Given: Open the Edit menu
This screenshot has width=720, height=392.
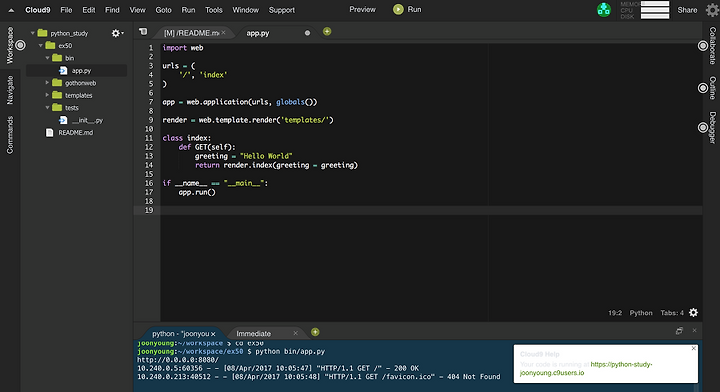Looking at the screenshot, I should pyautogui.click(x=89, y=10).
